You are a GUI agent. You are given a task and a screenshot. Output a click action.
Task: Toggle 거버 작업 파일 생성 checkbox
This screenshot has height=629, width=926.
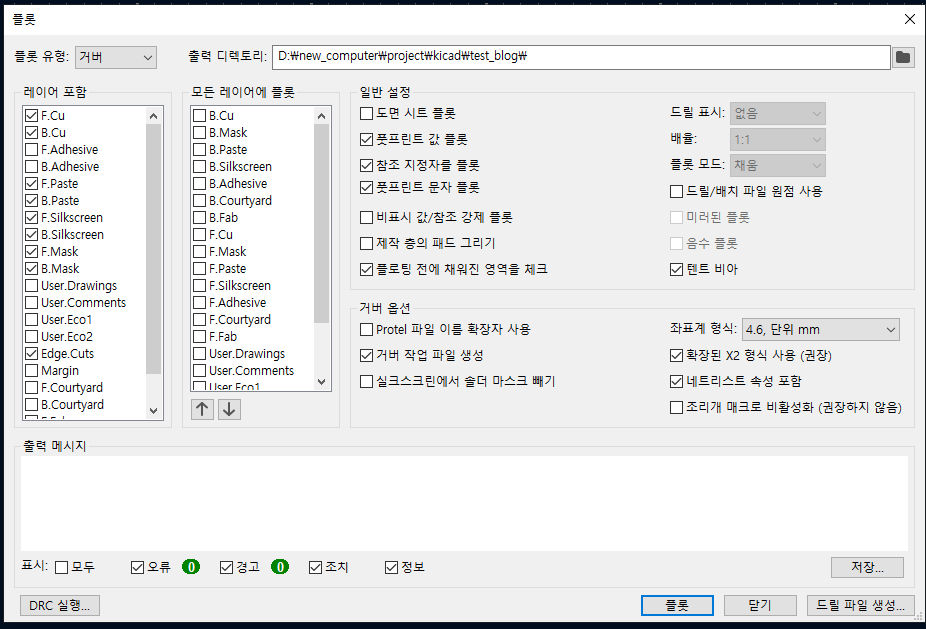click(366, 356)
